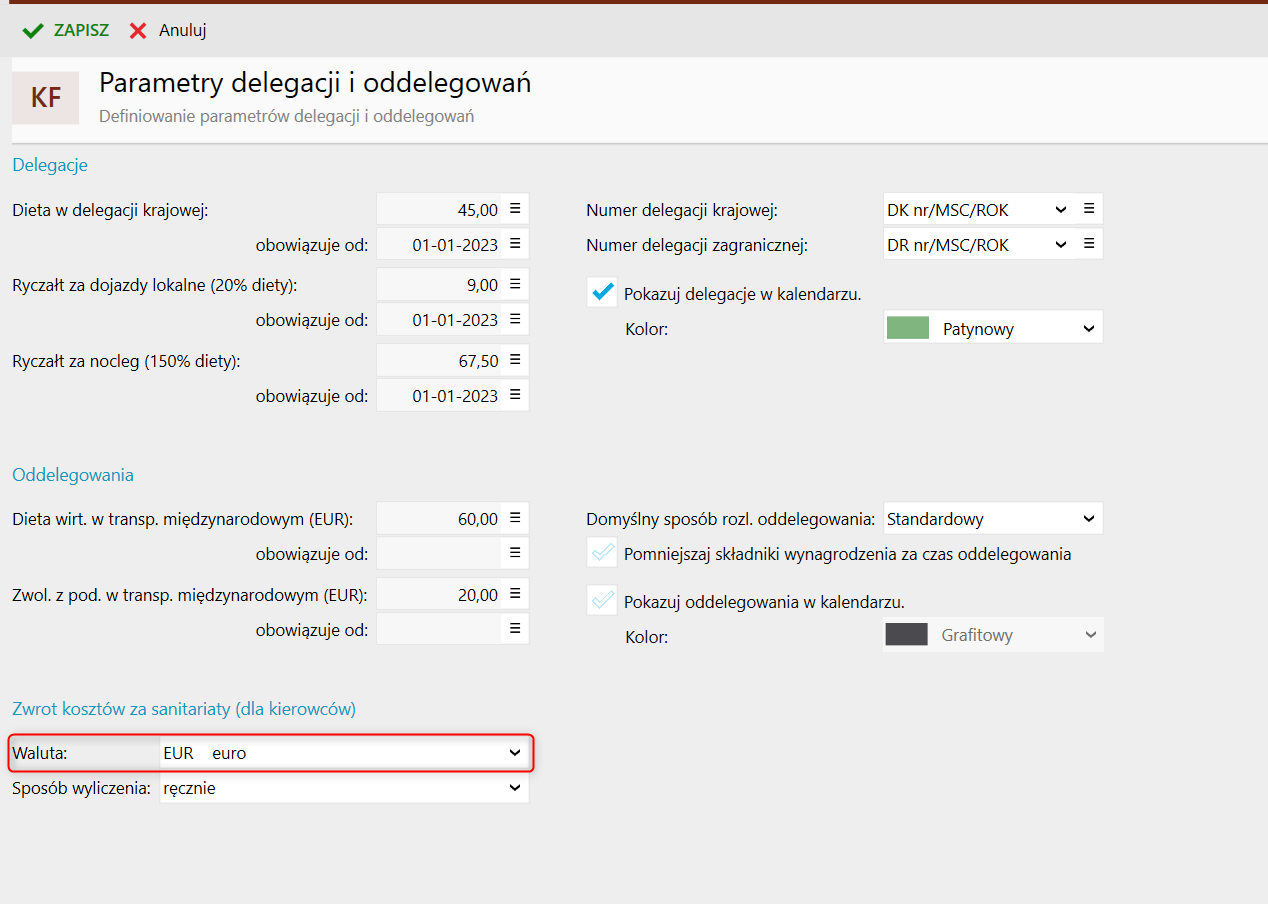Image resolution: width=1268 pixels, height=904 pixels.
Task: Click the Ryczałt za nocleg 67,50 field
Action: 439,361
